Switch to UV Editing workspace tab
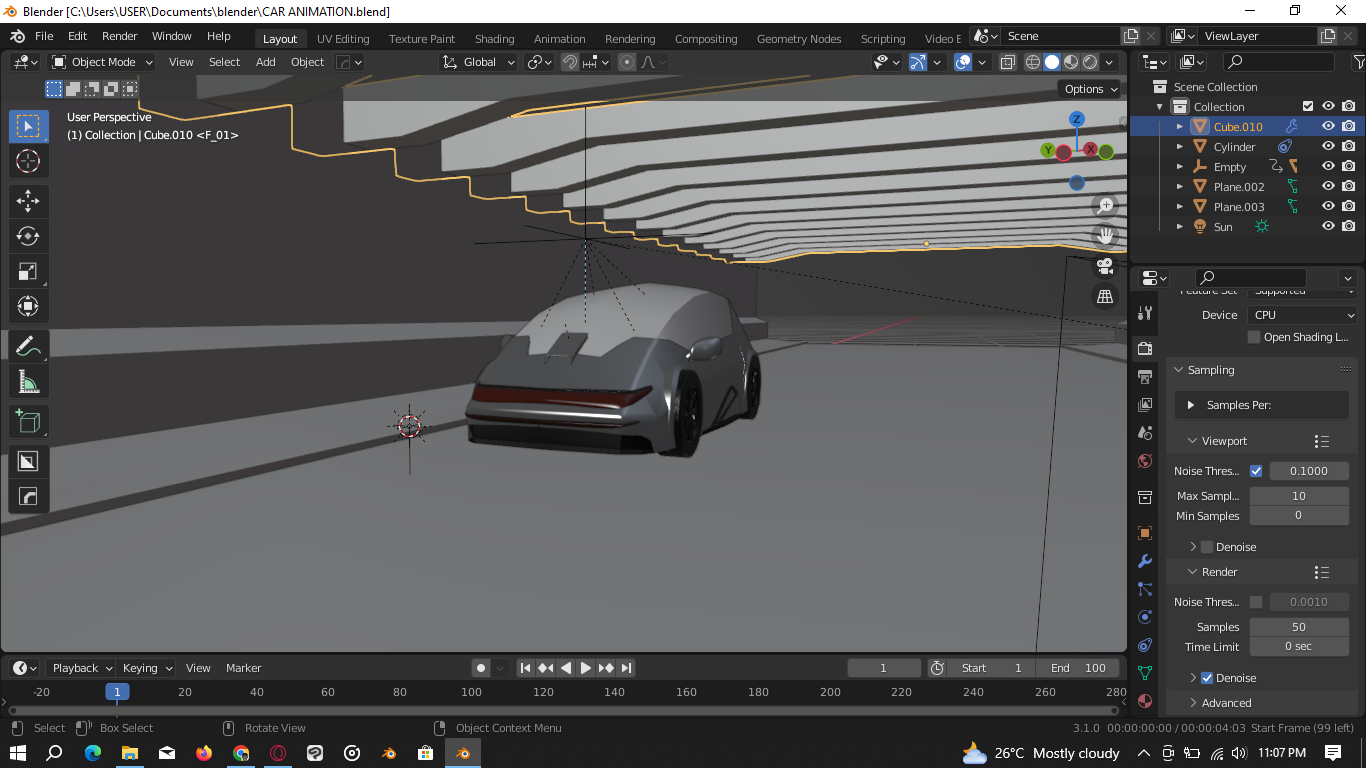This screenshot has height=768, width=1366. click(x=343, y=39)
